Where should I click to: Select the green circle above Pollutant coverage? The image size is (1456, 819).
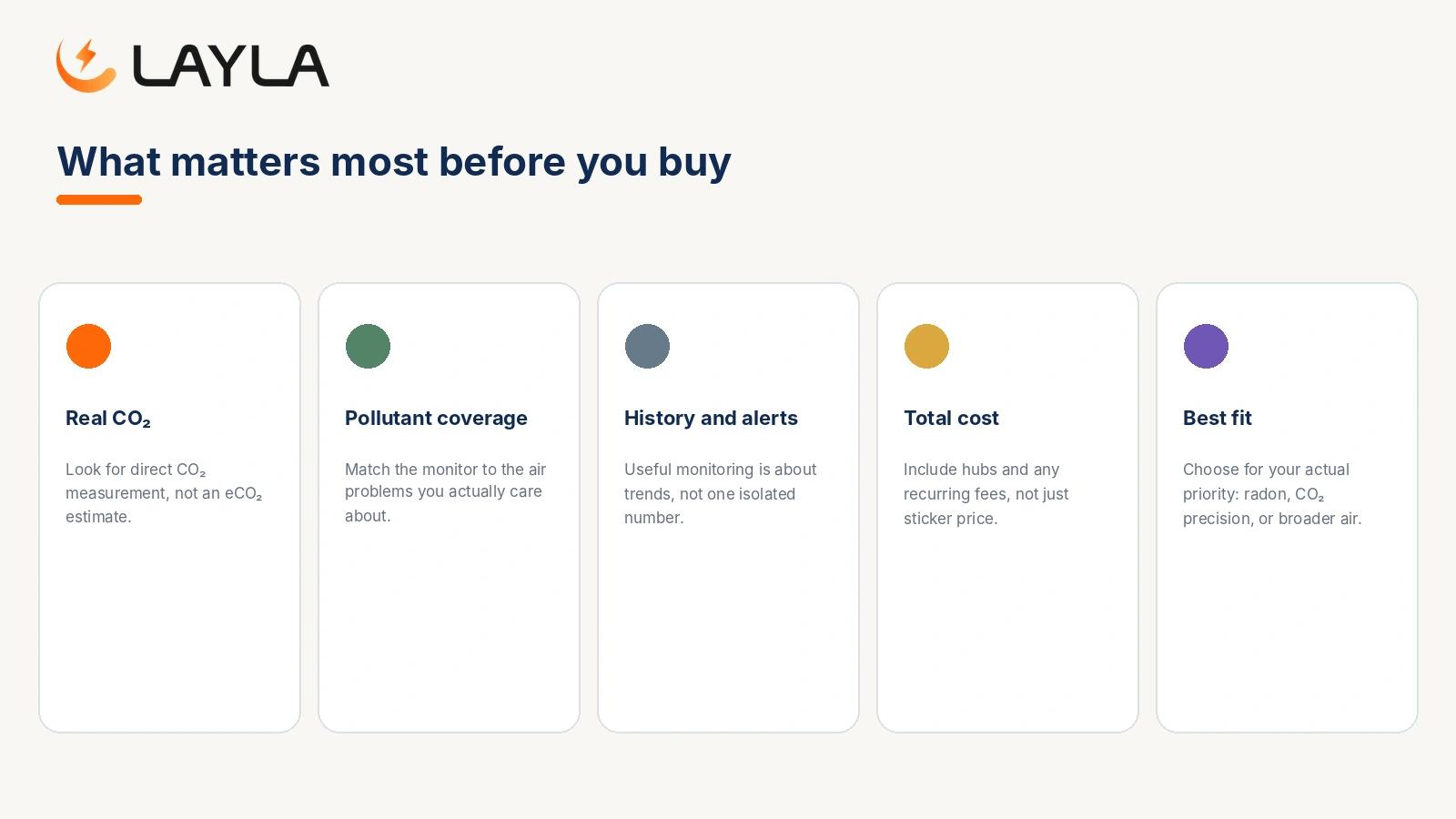368,346
